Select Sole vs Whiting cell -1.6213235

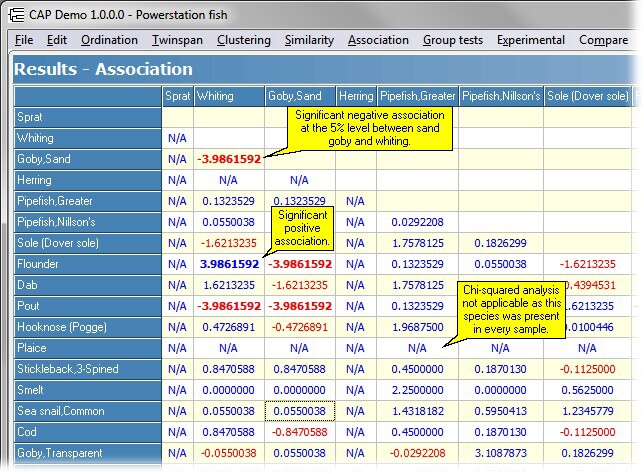coord(229,243)
